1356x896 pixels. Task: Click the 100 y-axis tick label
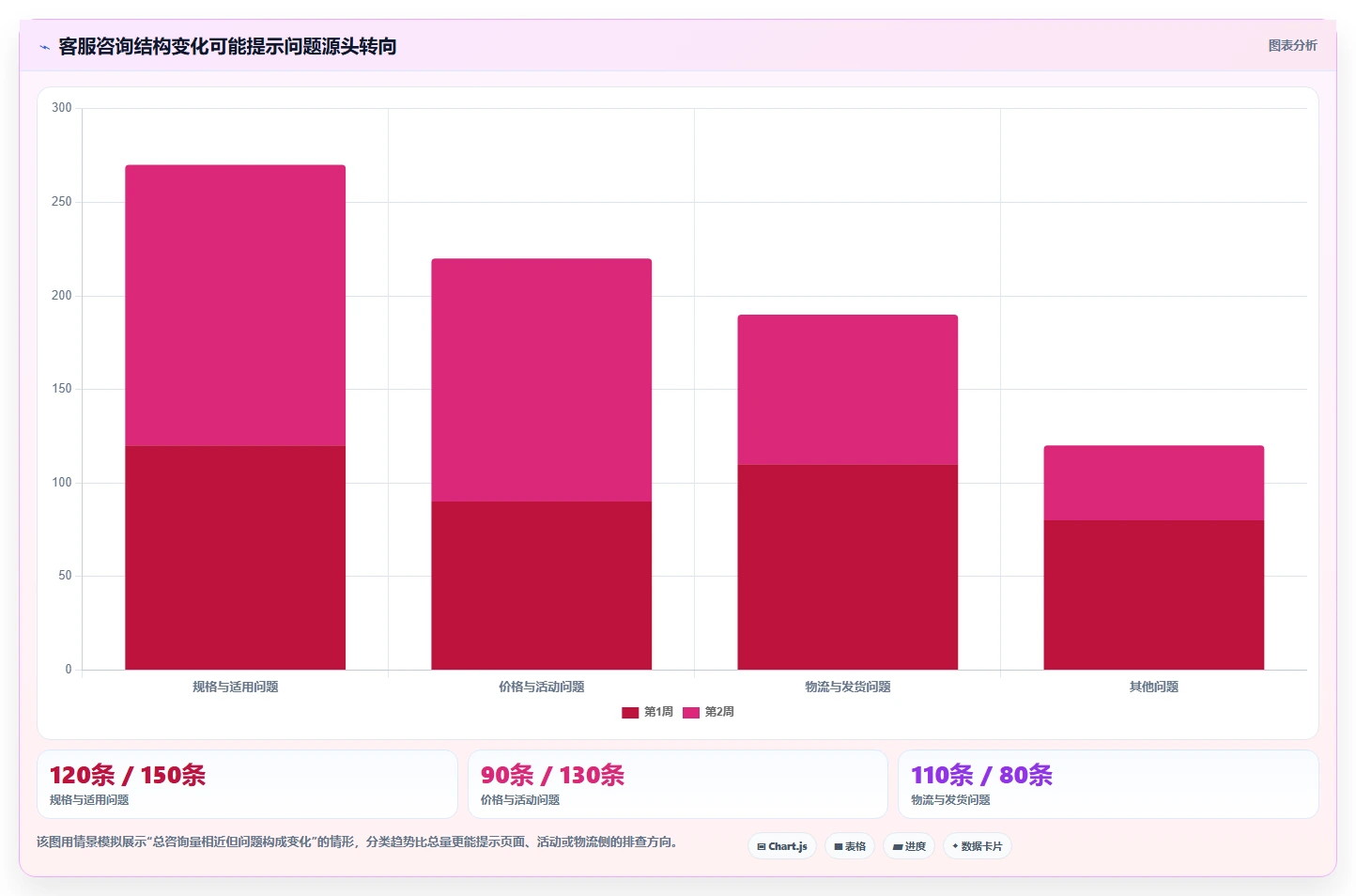62,483
